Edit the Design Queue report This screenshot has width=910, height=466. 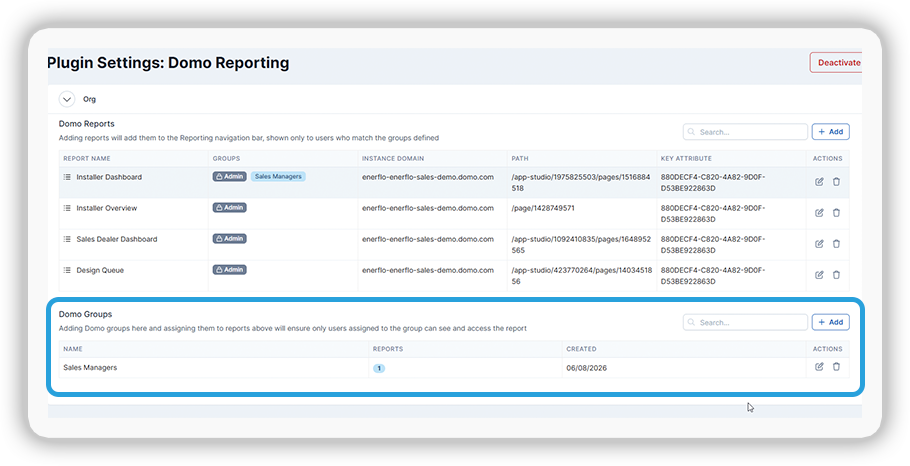(819, 274)
